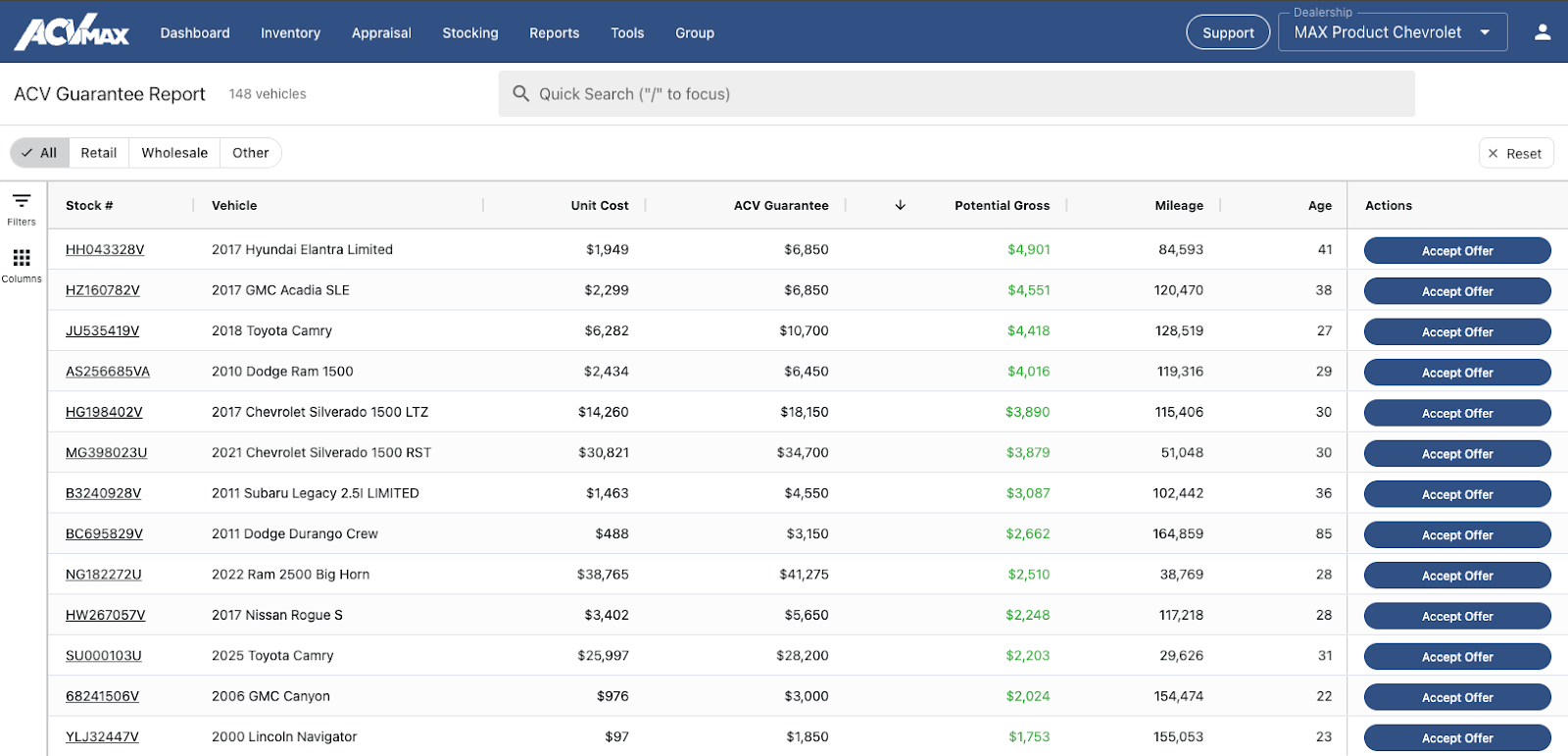The image size is (1568, 756).
Task: Open stock number HG198402V link
Action: pyautogui.click(x=104, y=412)
